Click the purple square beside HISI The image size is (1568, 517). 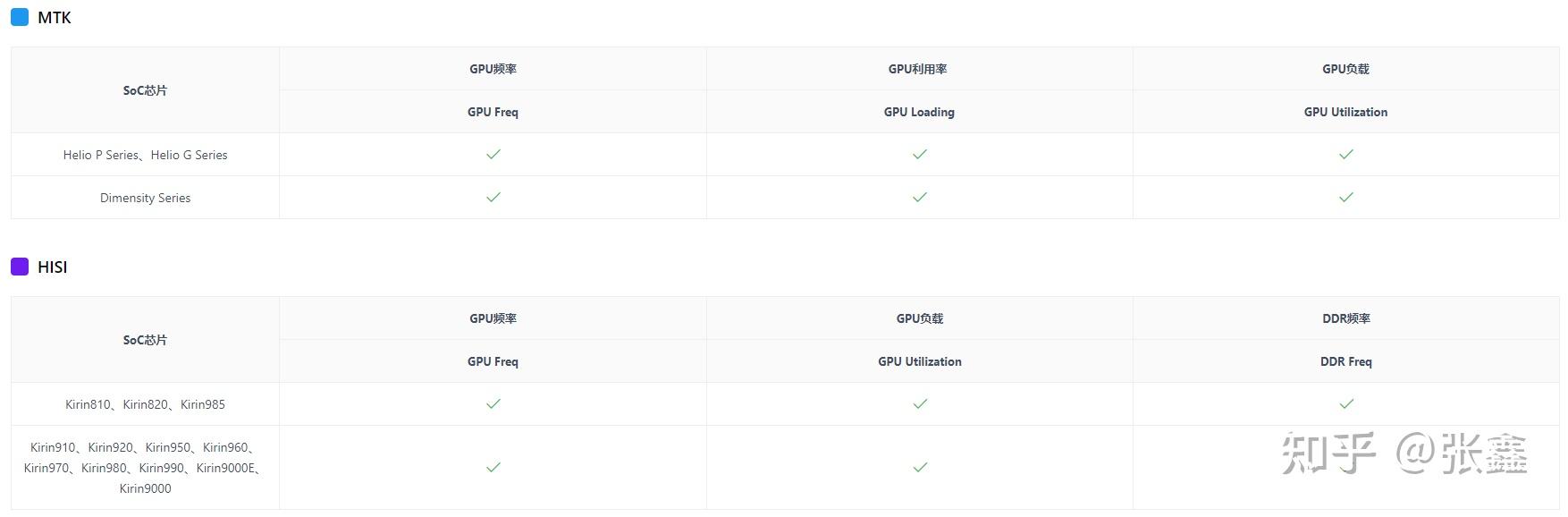tap(20, 267)
